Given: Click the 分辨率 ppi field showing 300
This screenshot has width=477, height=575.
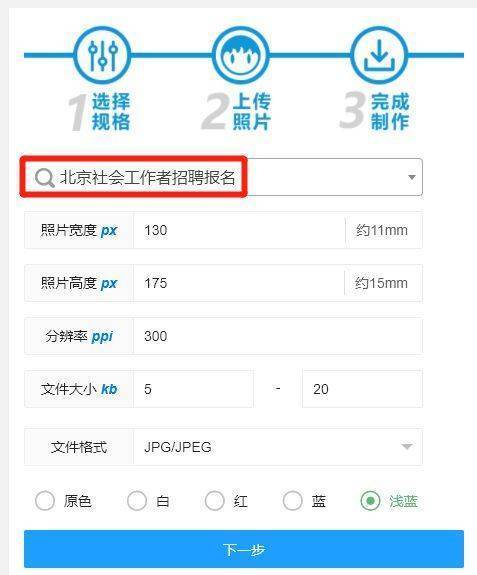Looking at the screenshot, I should (x=278, y=336).
